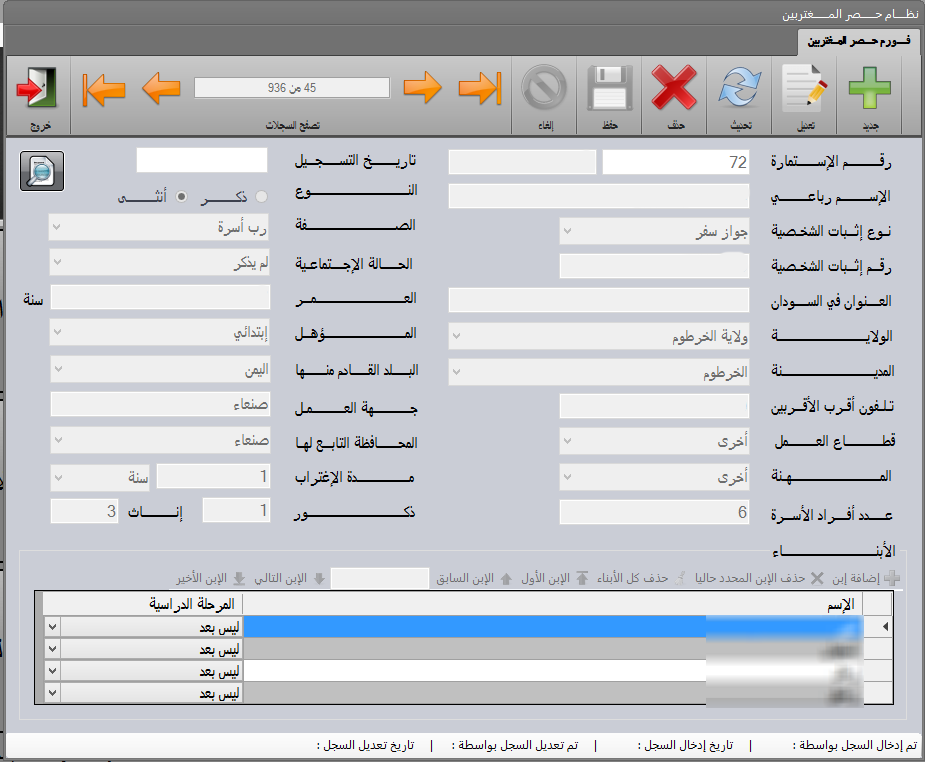Click the حذف كل الأبناء (delete all children) button
This screenshot has height=762, width=925.
[641, 579]
